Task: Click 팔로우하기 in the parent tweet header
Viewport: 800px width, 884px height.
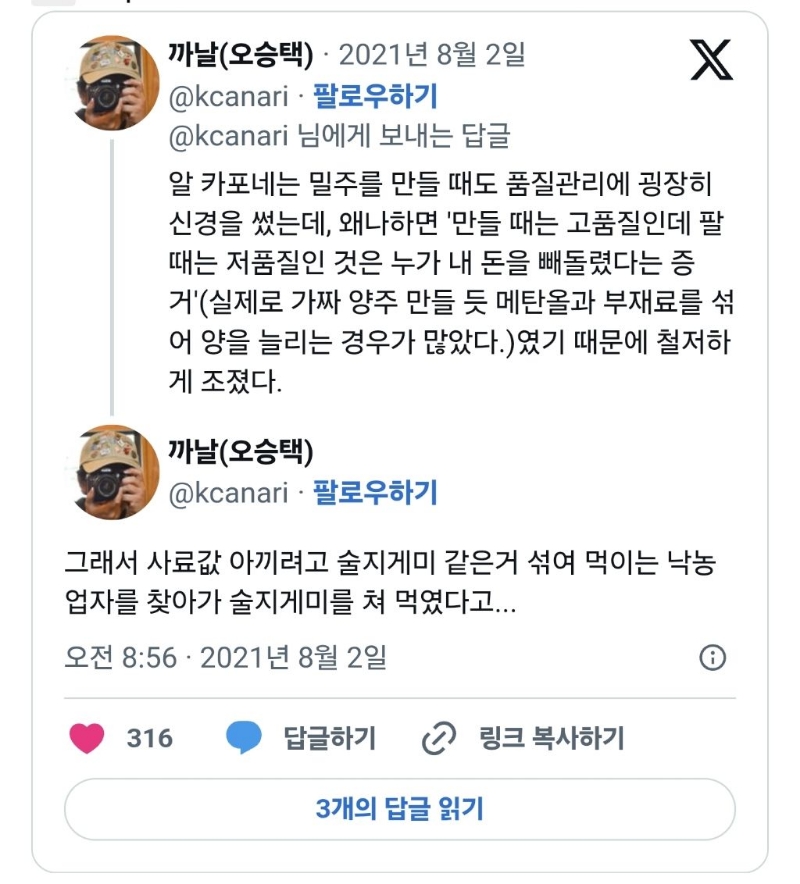Action: 375,96
